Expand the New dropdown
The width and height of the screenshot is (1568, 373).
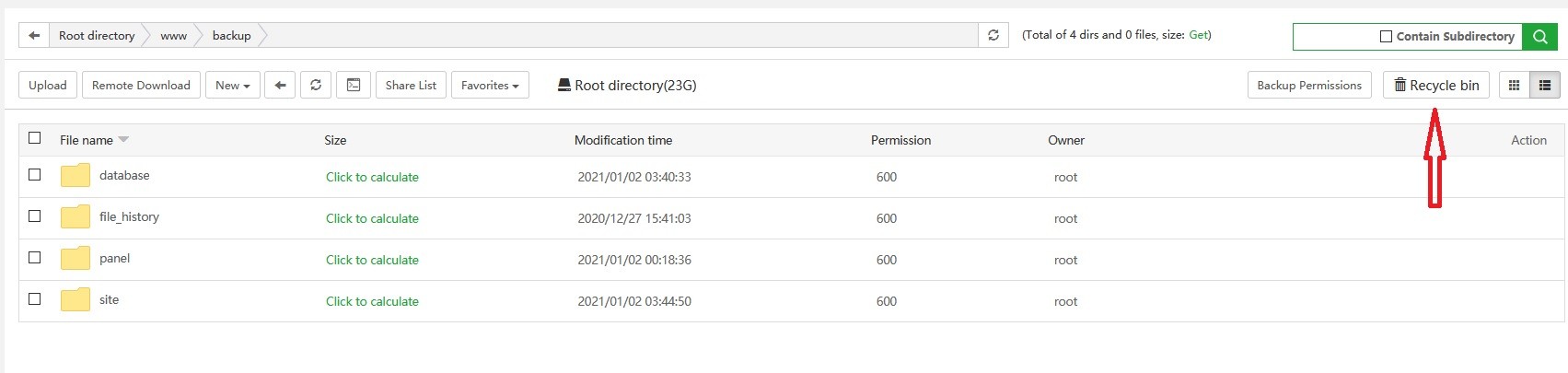tap(232, 86)
